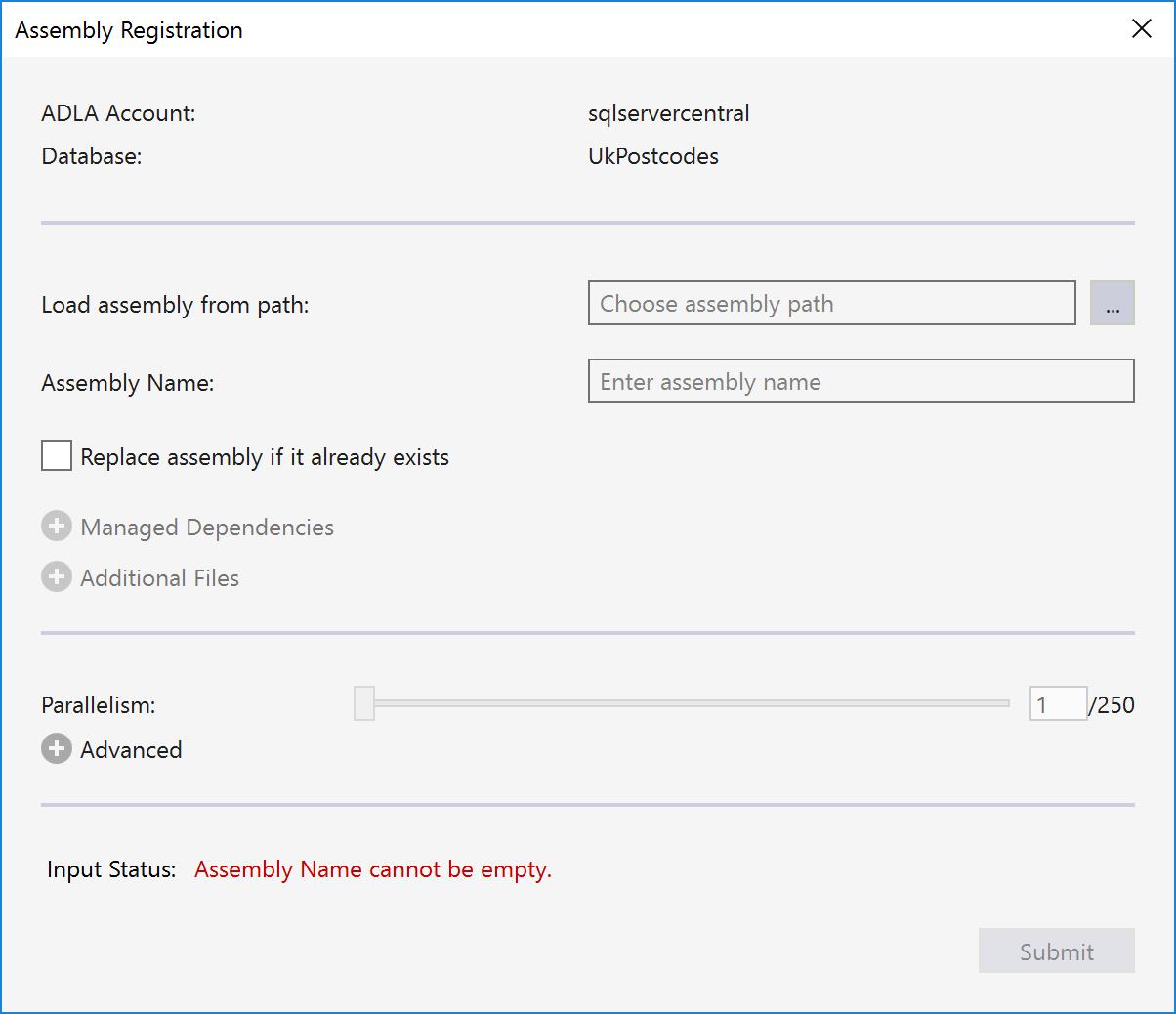
Task: Click the 'Replace assembly if it already exists' label
Action: point(265,457)
